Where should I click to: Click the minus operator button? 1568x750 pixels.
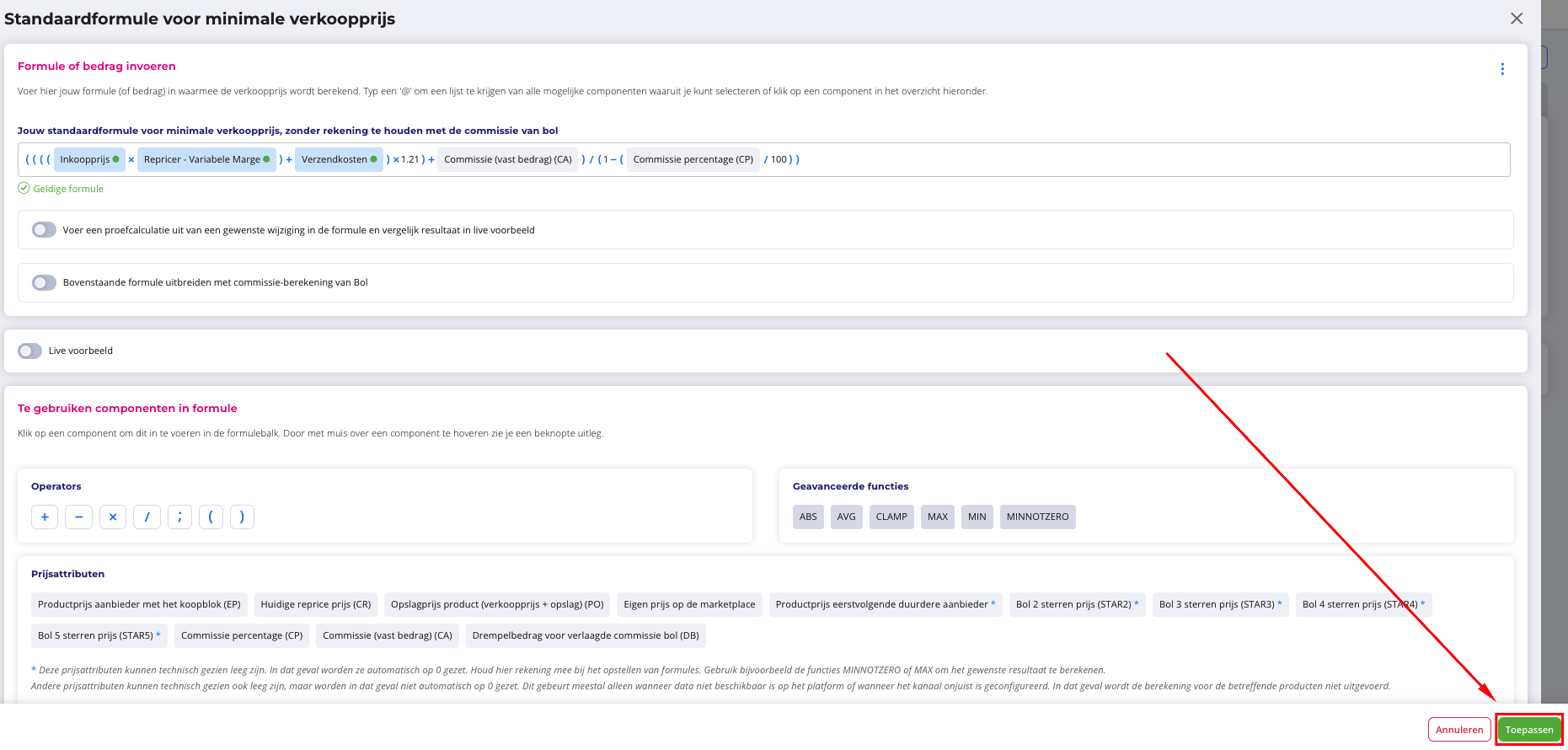78,517
